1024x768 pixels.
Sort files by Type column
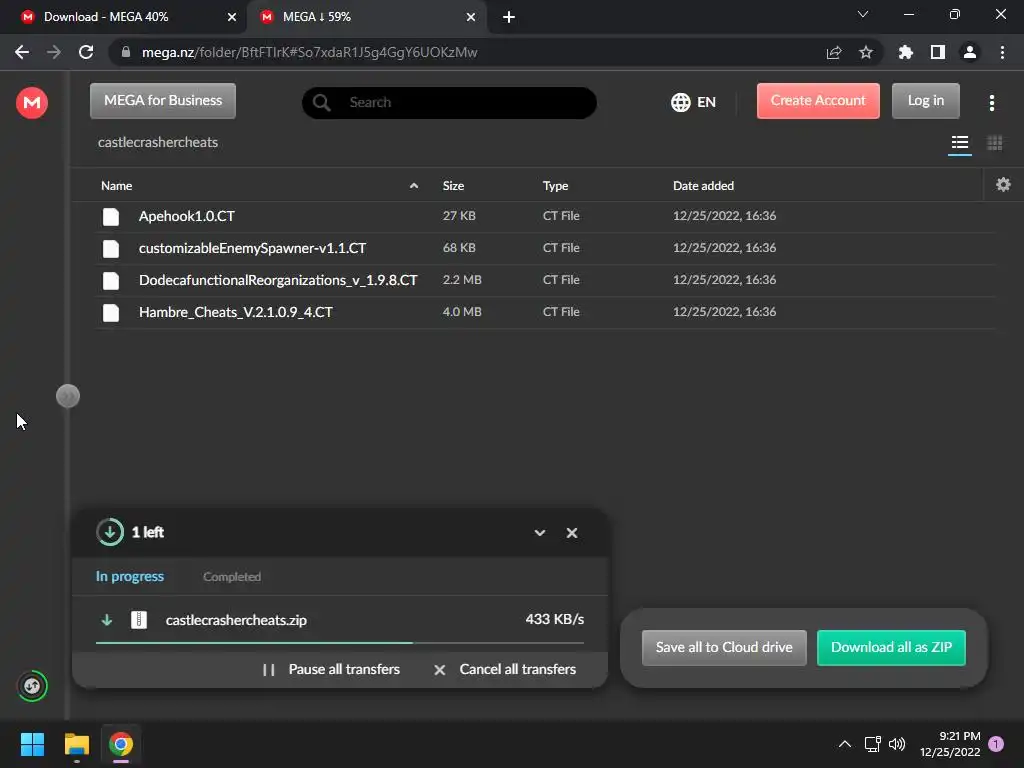(555, 185)
